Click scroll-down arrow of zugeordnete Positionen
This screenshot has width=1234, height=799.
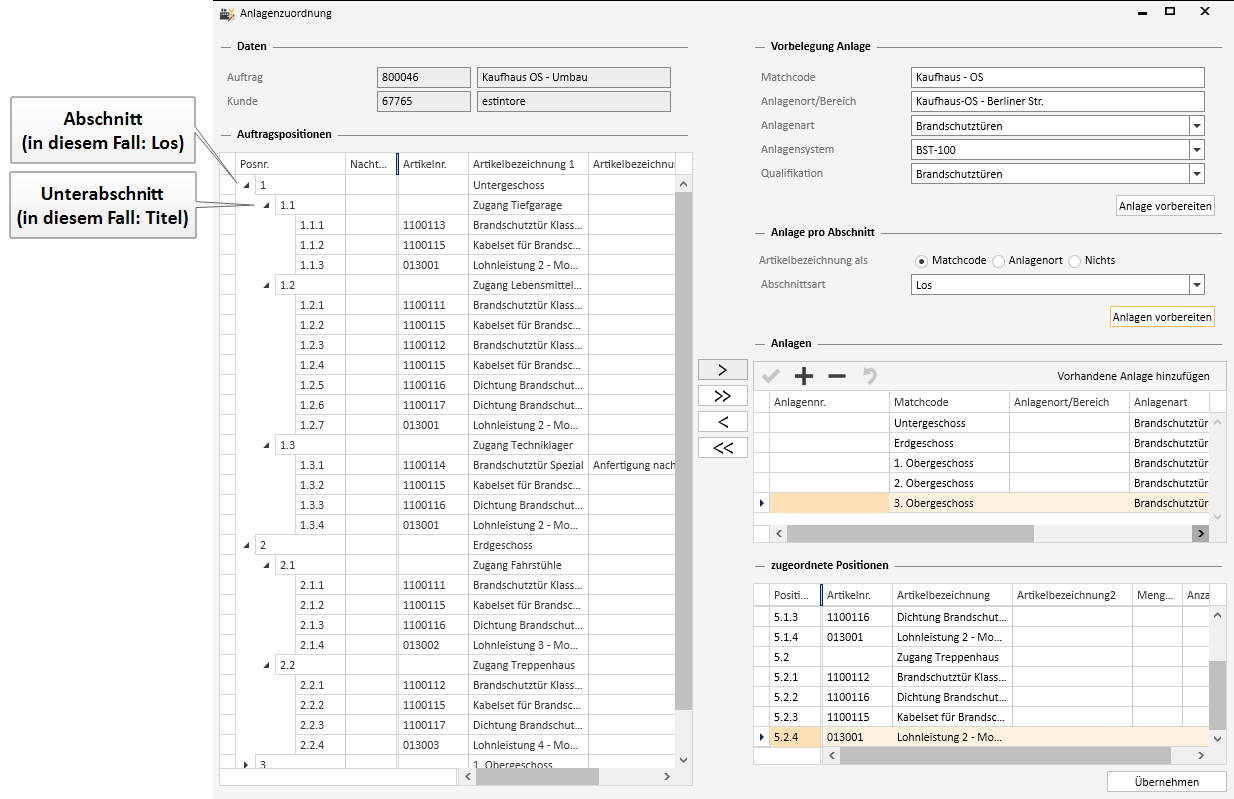click(1217, 738)
